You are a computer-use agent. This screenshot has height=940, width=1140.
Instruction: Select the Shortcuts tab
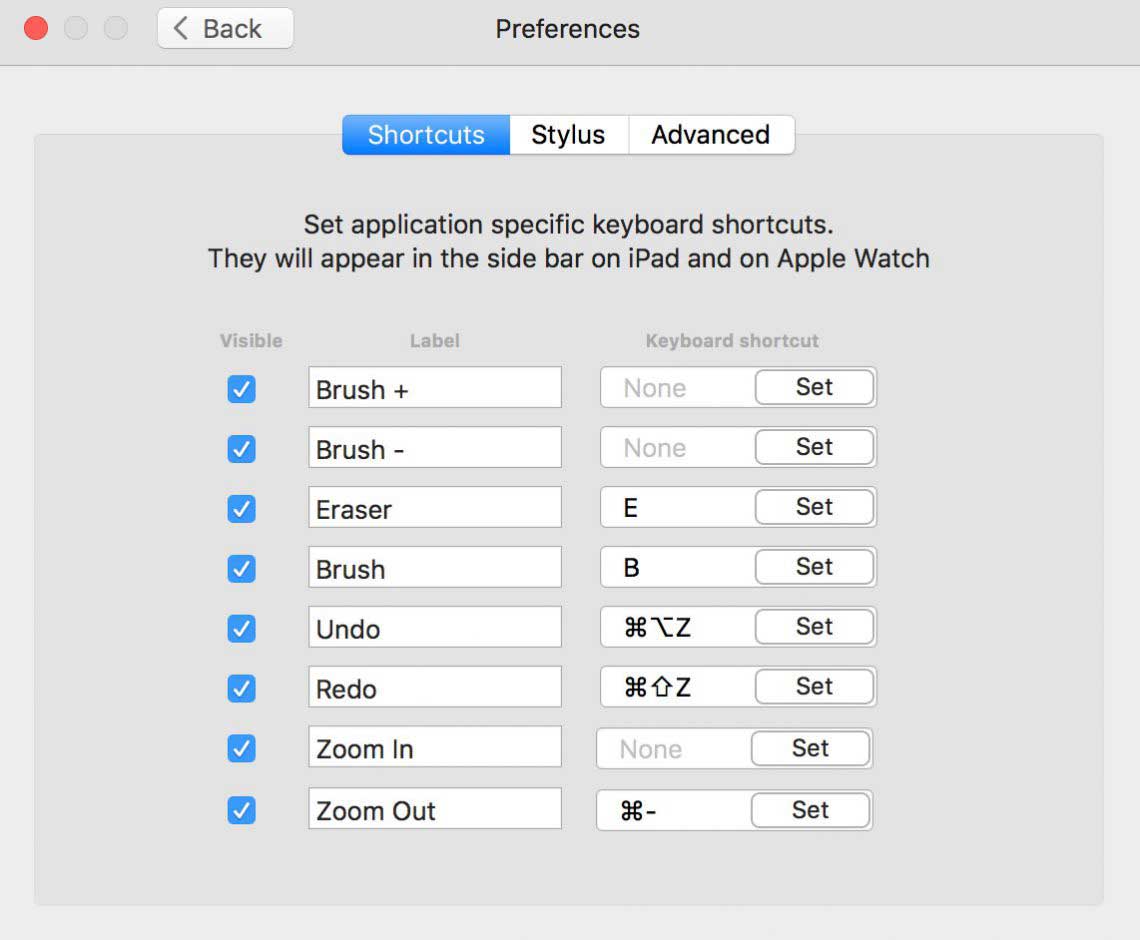(426, 135)
